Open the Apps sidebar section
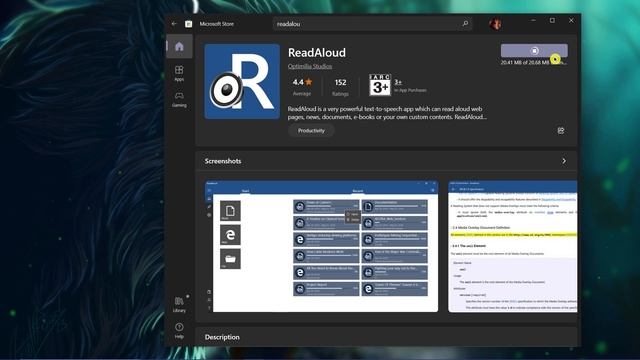640x360 pixels. pyautogui.click(x=179, y=73)
